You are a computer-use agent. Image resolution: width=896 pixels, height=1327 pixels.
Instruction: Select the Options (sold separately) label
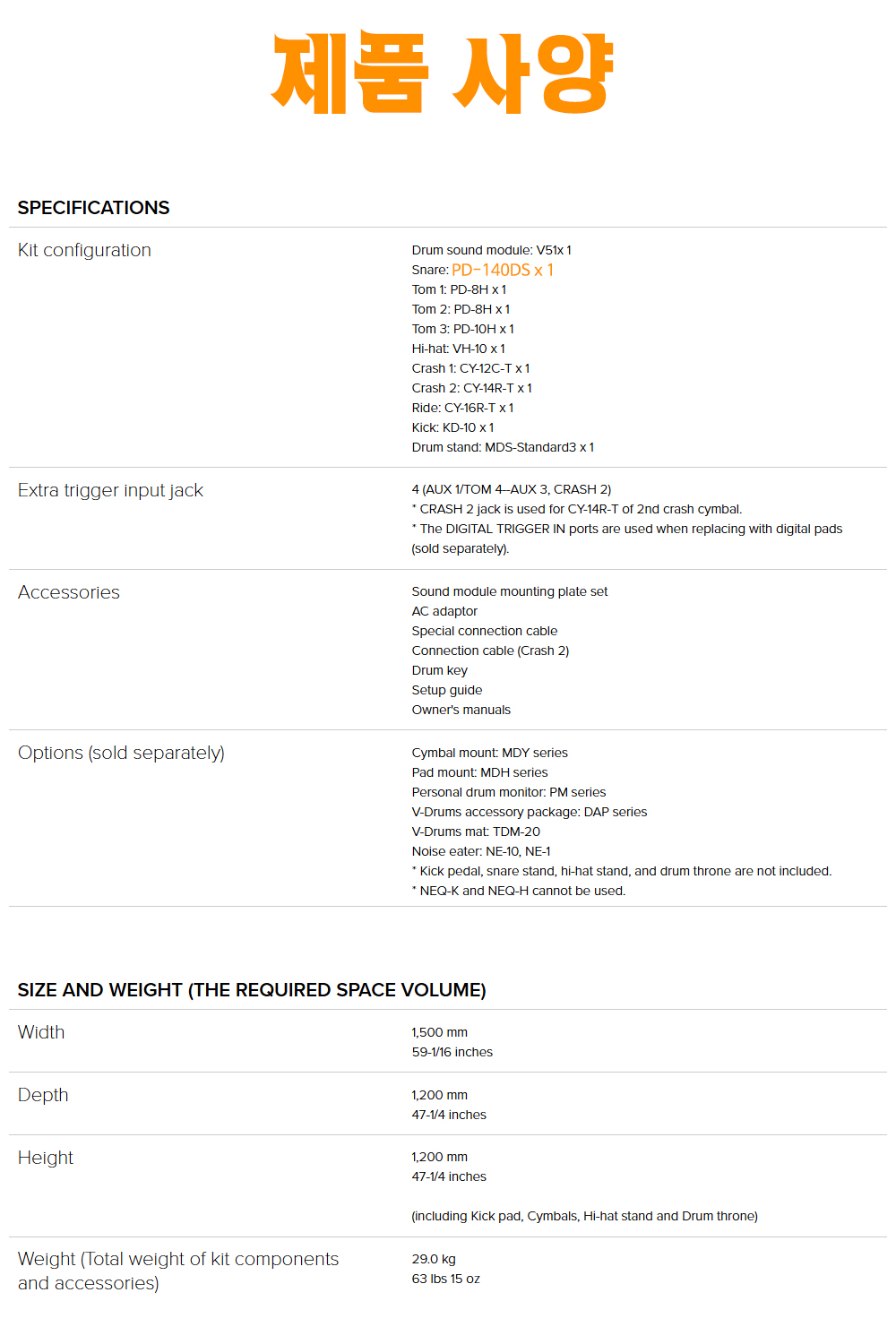coord(121,753)
